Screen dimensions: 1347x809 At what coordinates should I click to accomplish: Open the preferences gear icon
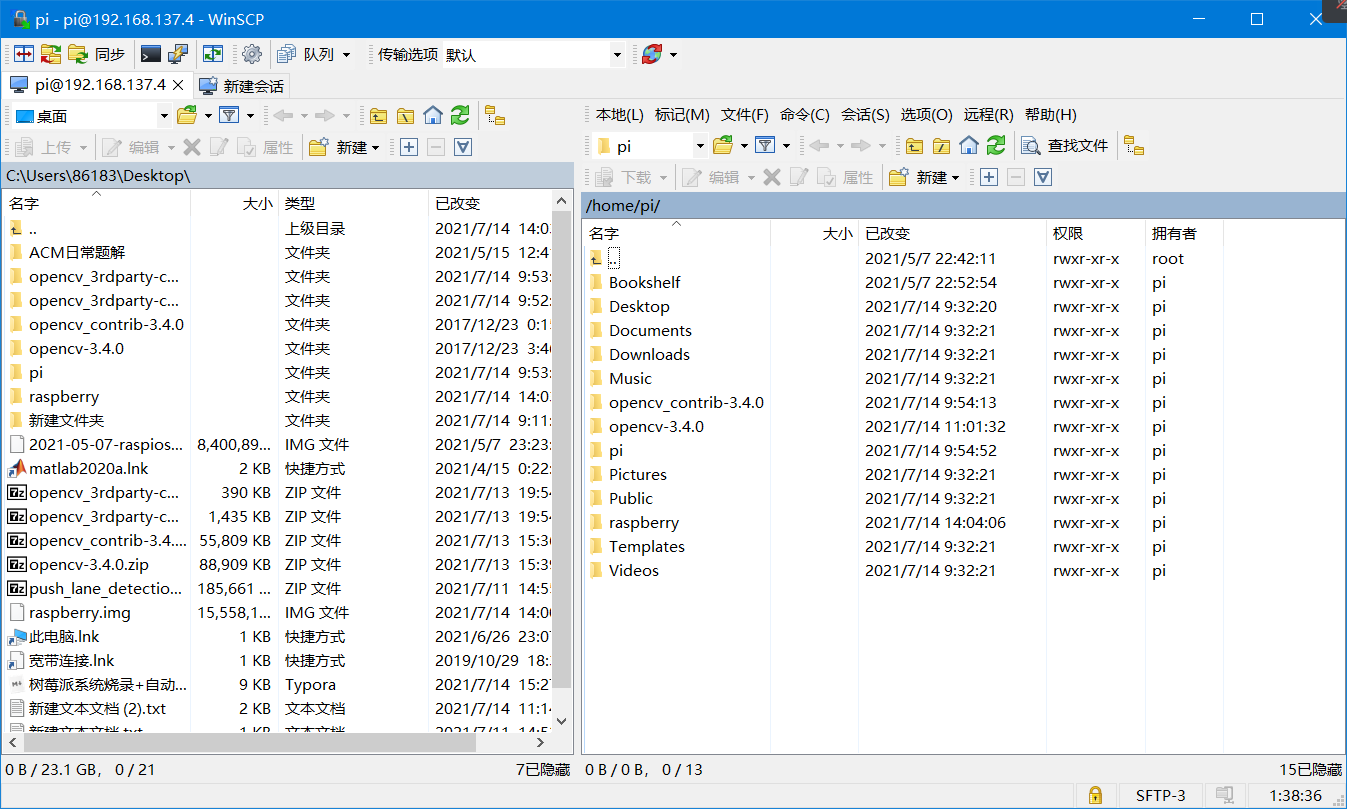click(x=252, y=54)
